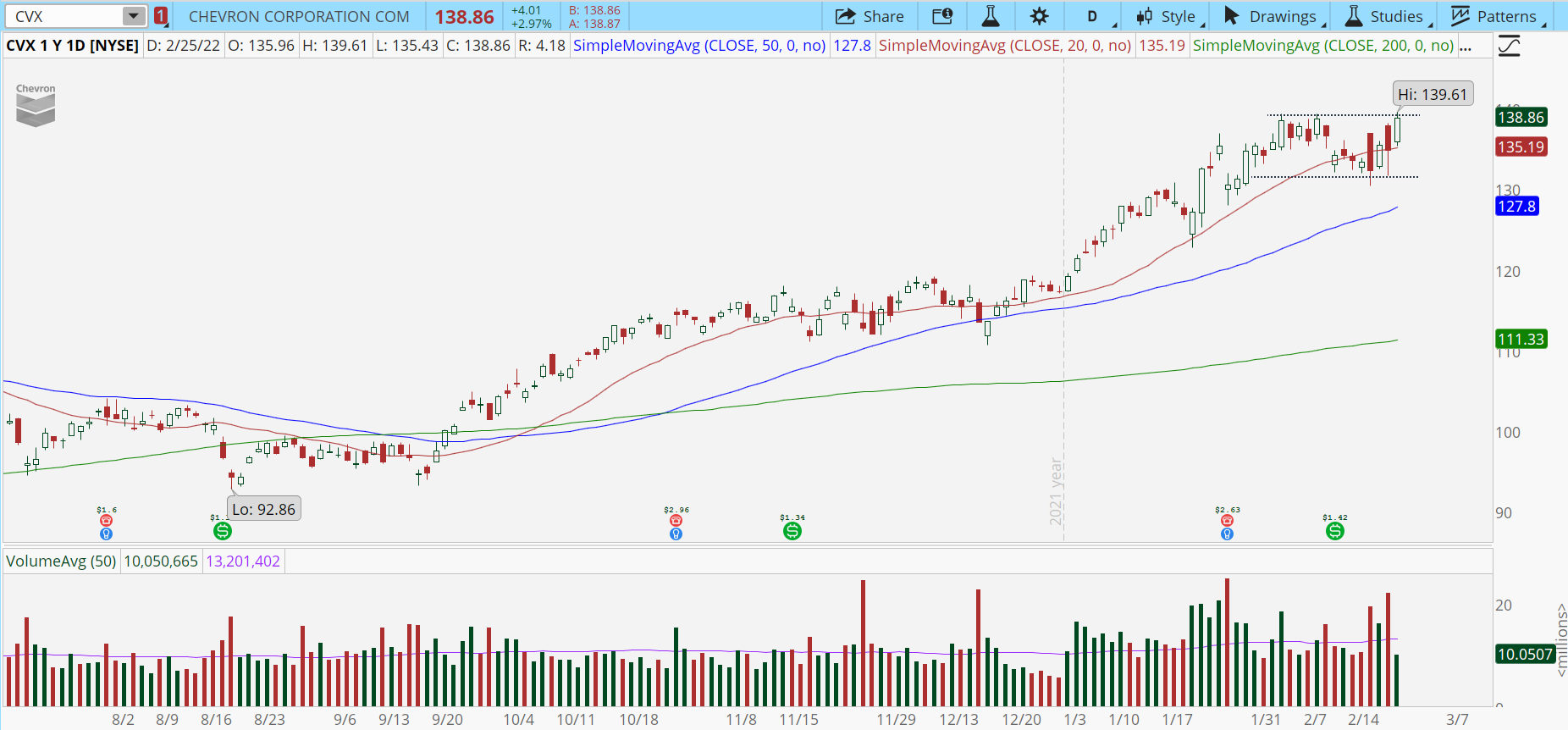The width and height of the screenshot is (1568, 730).
Task: Click the "CHEVRON CORPORATION COM" description text
Action: pyautogui.click(x=299, y=16)
